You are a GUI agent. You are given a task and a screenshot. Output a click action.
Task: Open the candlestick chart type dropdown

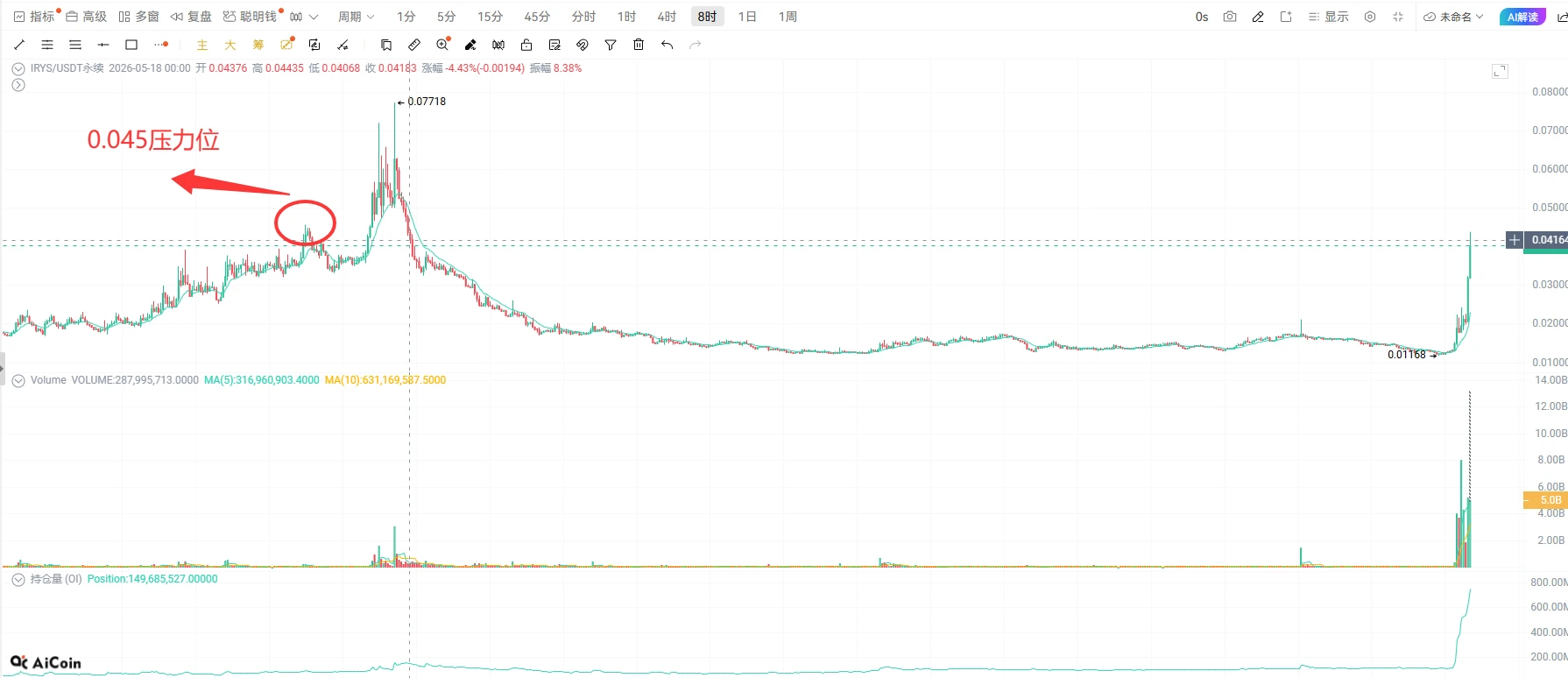tap(304, 17)
